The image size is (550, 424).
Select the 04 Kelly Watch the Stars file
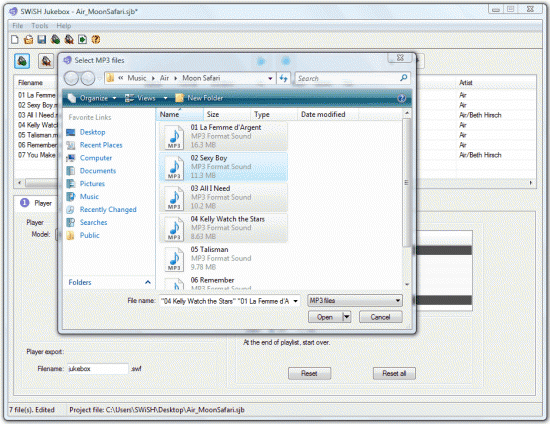[x=223, y=228]
